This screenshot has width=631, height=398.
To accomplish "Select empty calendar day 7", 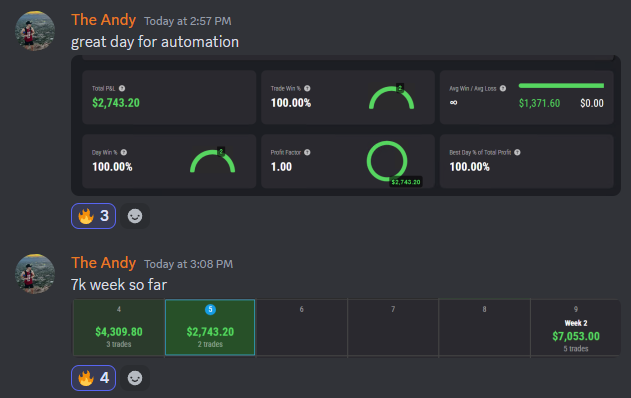I will pyautogui.click(x=393, y=328).
